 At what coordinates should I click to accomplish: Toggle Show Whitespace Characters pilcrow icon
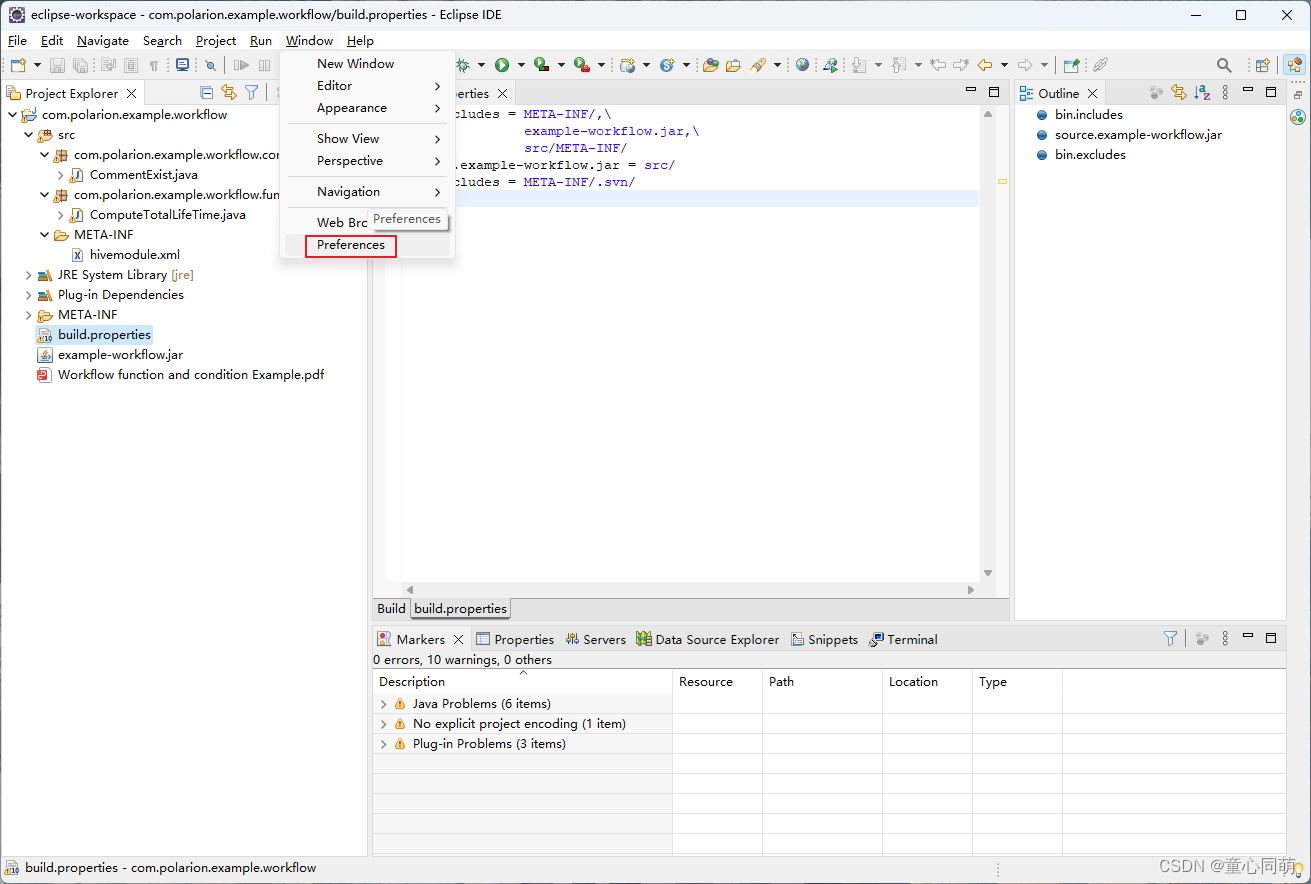point(154,65)
